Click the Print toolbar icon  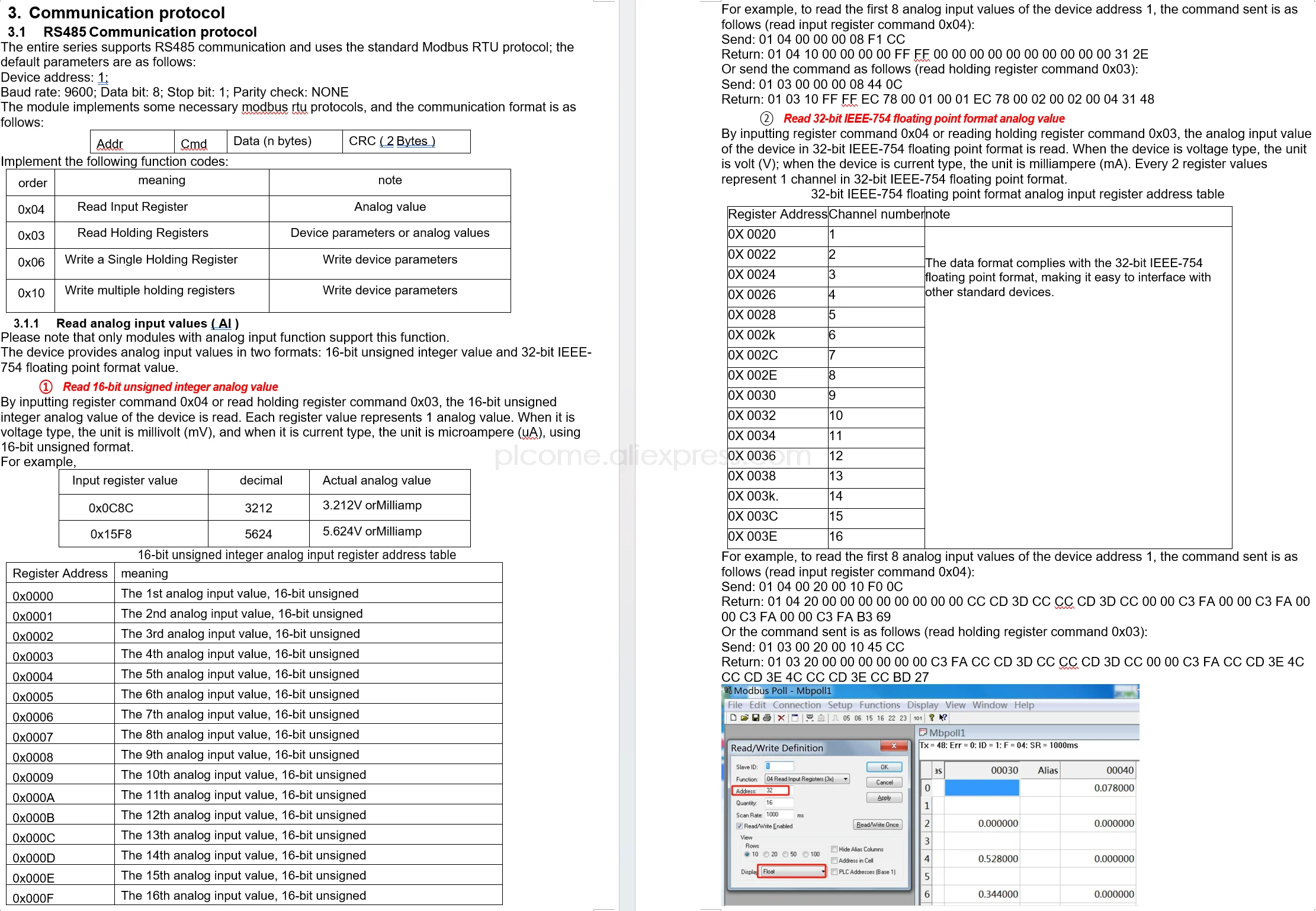767,718
